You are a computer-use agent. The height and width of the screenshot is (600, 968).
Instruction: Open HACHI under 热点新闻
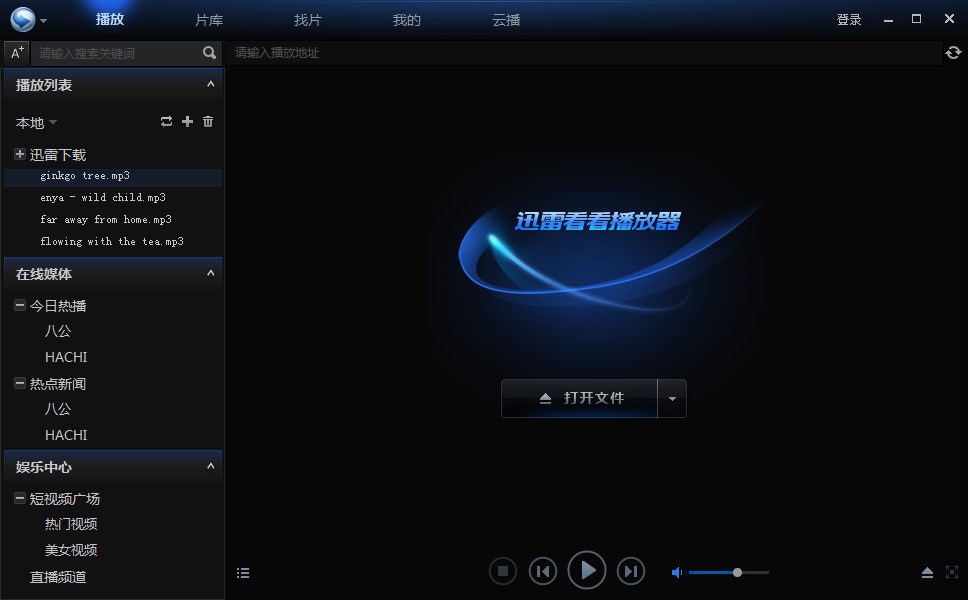(x=66, y=435)
